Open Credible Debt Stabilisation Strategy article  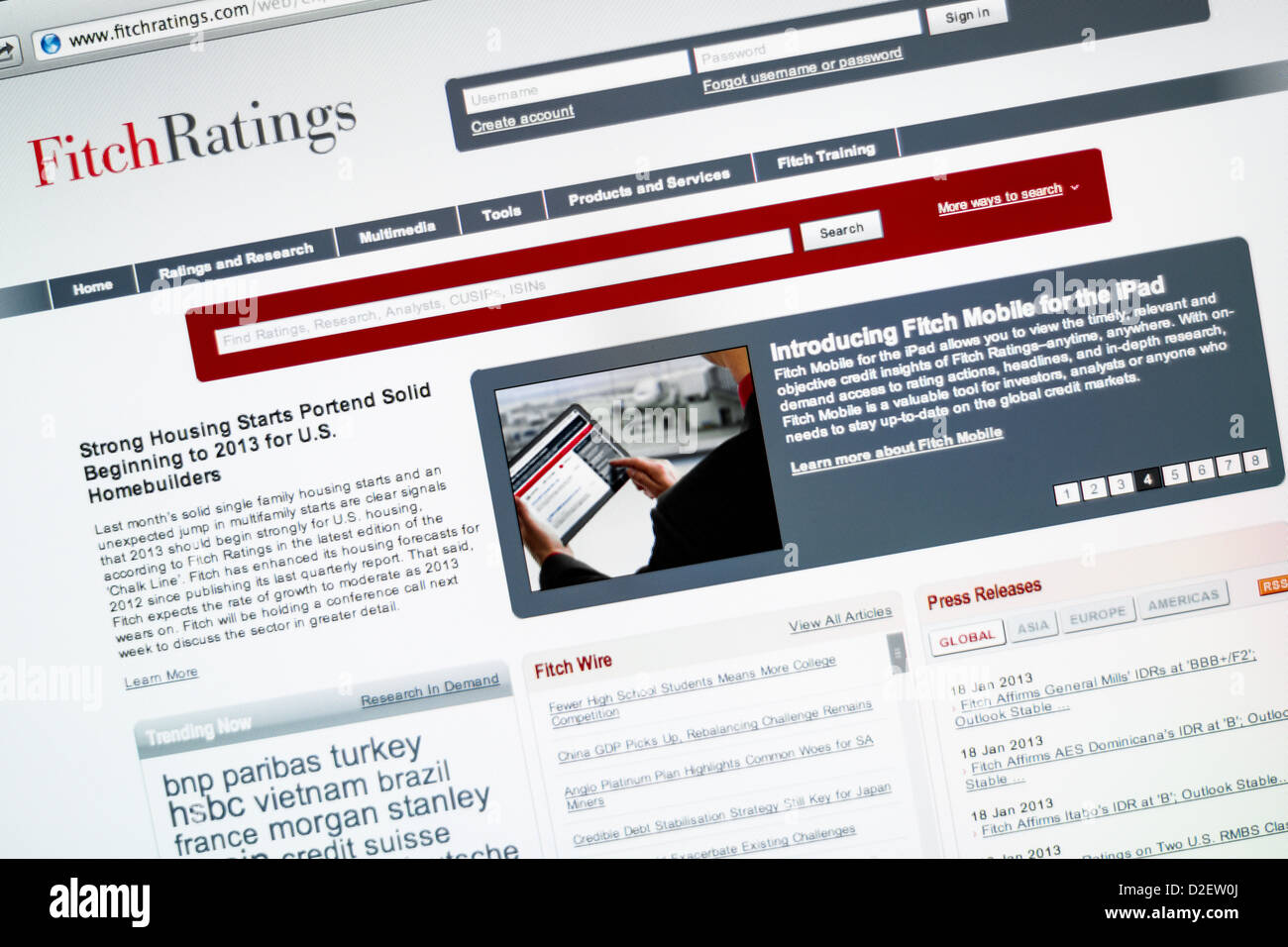coord(732,814)
